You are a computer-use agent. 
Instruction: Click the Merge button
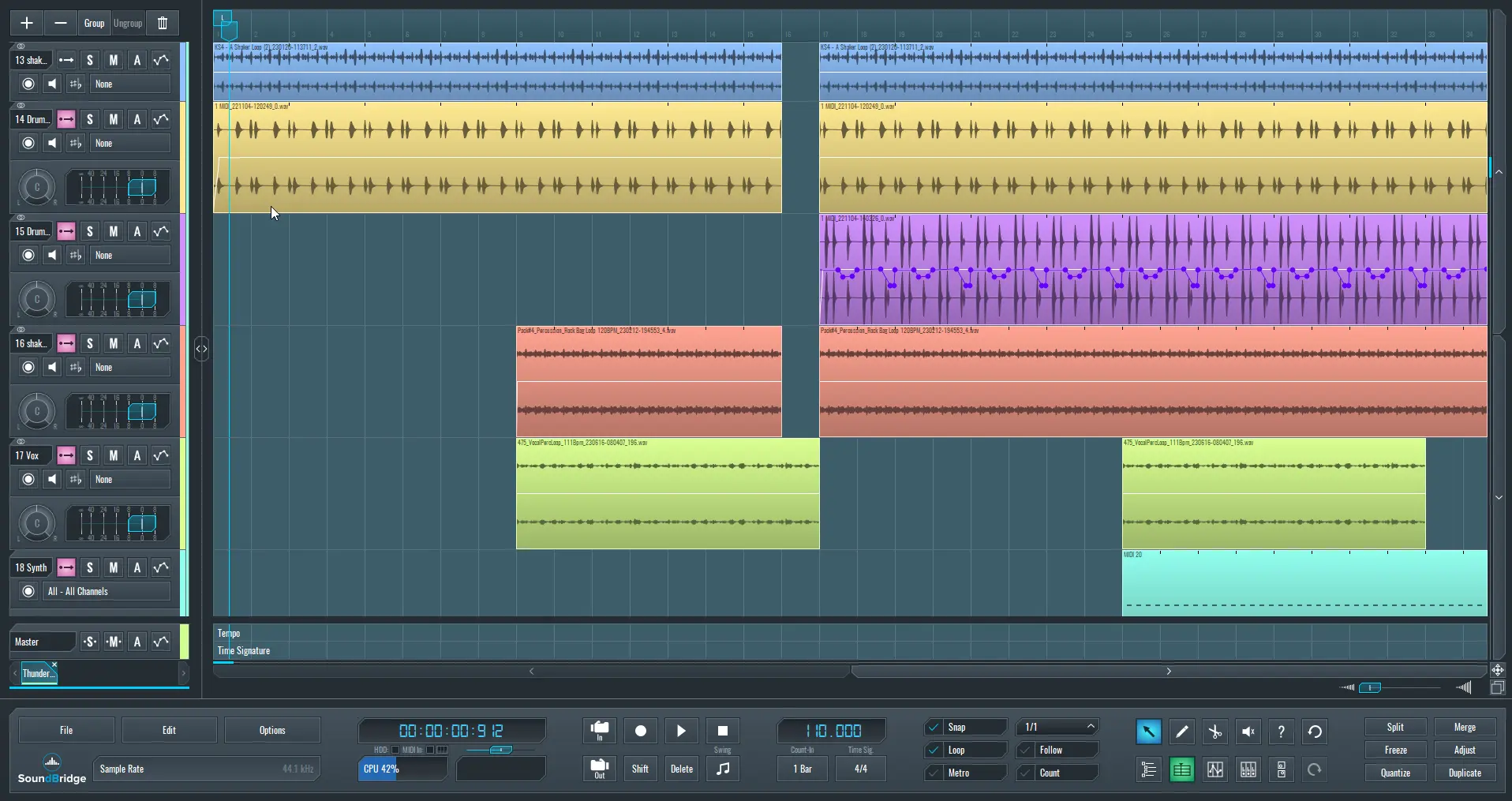[x=1465, y=728]
